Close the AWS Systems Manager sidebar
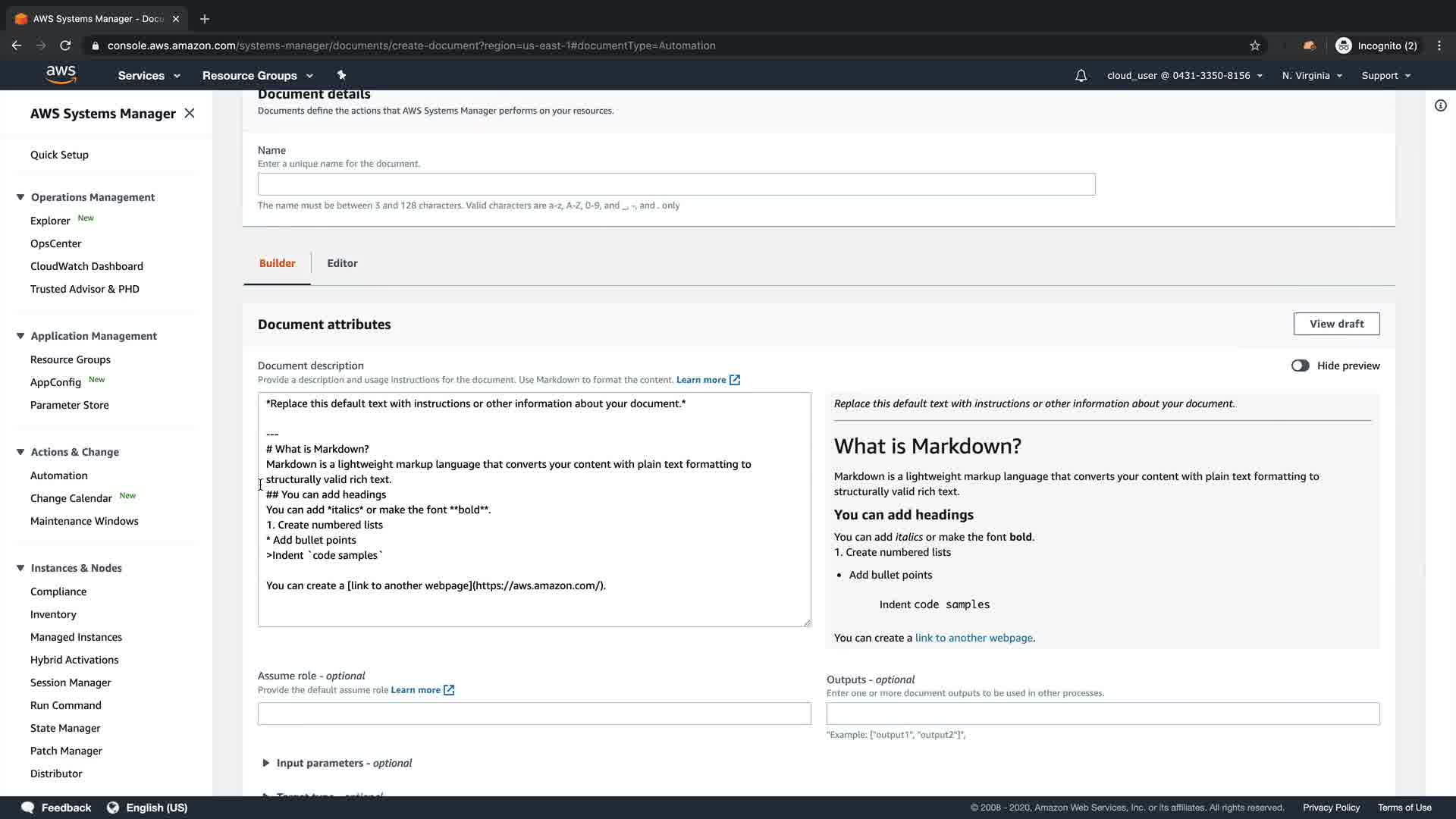Image resolution: width=1456 pixels, height=819 pixels. [x=190, y=113]
